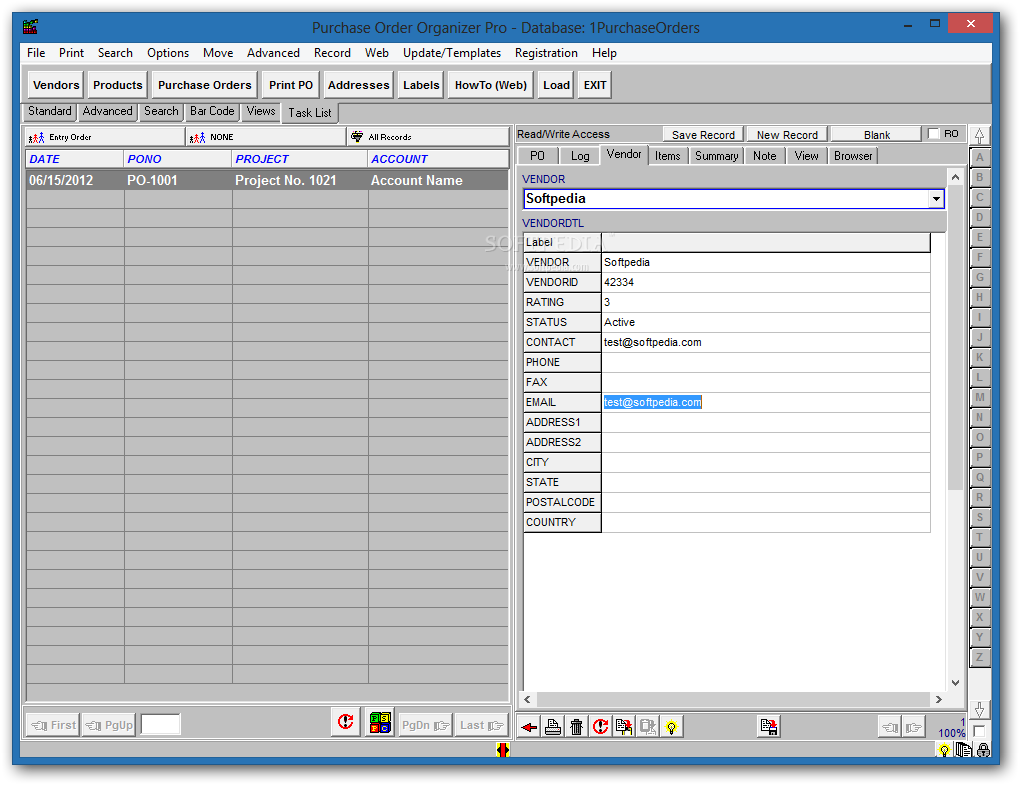The width and height of the screenshot is (1020, 785).
Task: Click the red refresh icon below the table
Action: click(345, 722)
